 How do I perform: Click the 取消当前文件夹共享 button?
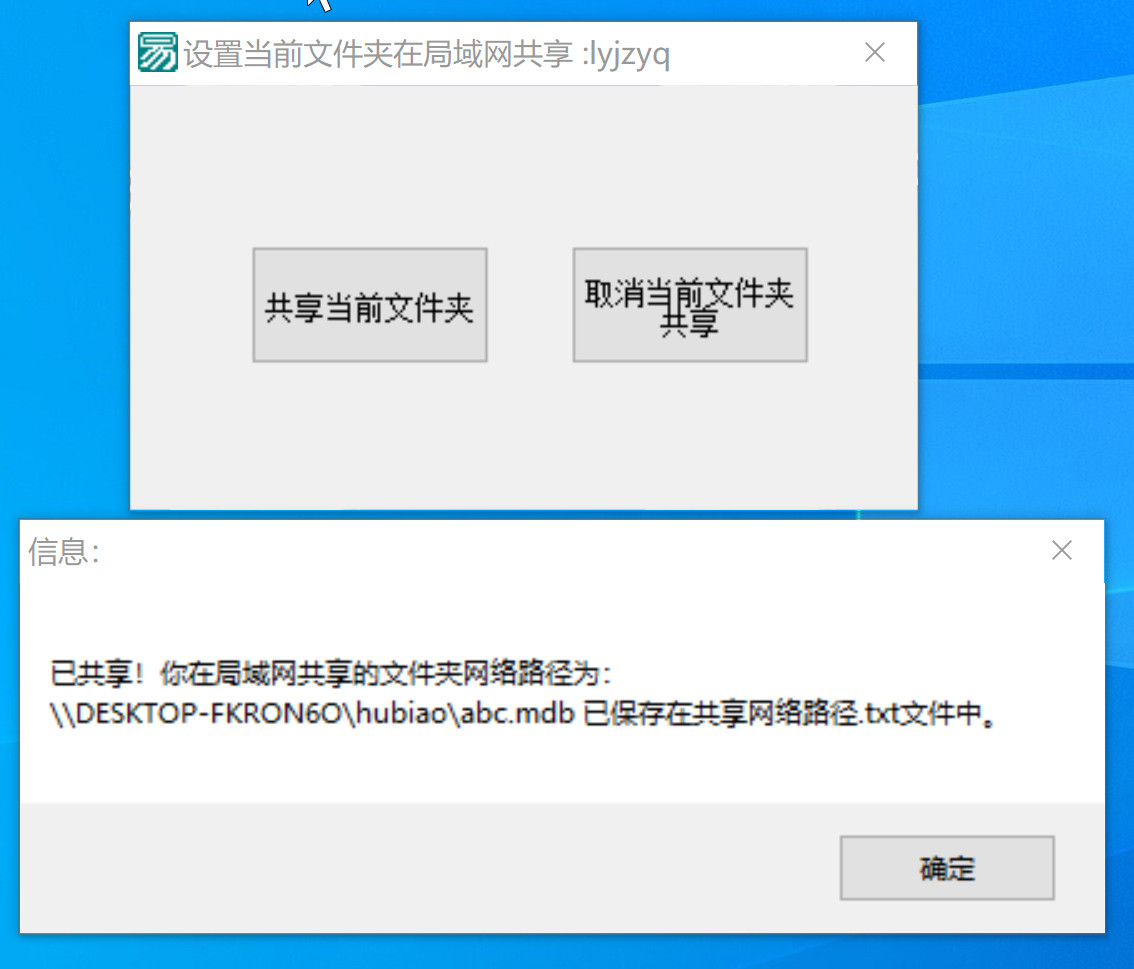point(690,305)
